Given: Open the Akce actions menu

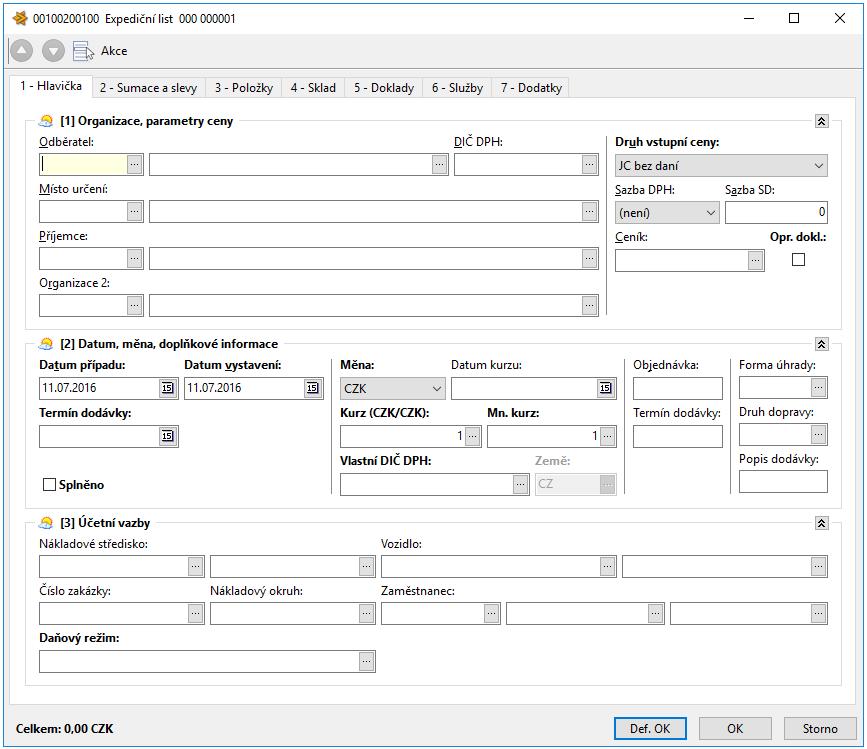Looking at the screenshot, I should [100, 51].
